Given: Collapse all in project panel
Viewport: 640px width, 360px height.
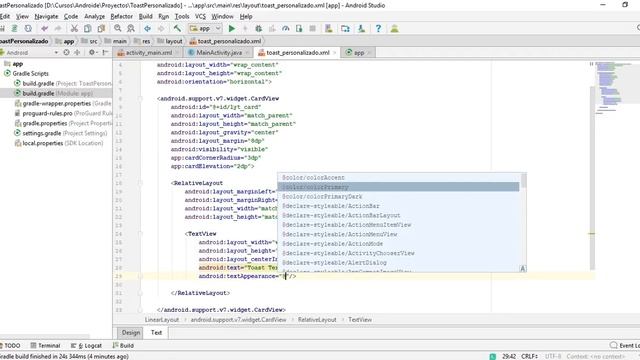Looking at the screenshot, I should [77, 53].
